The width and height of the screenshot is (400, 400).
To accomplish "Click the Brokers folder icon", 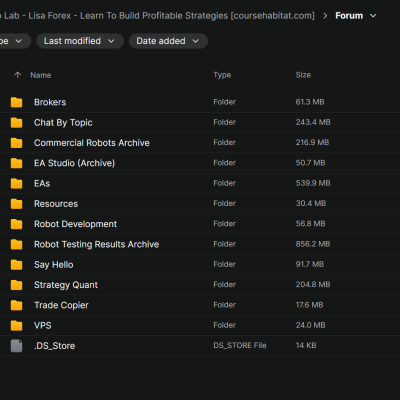I will click(x=16, y=102).
